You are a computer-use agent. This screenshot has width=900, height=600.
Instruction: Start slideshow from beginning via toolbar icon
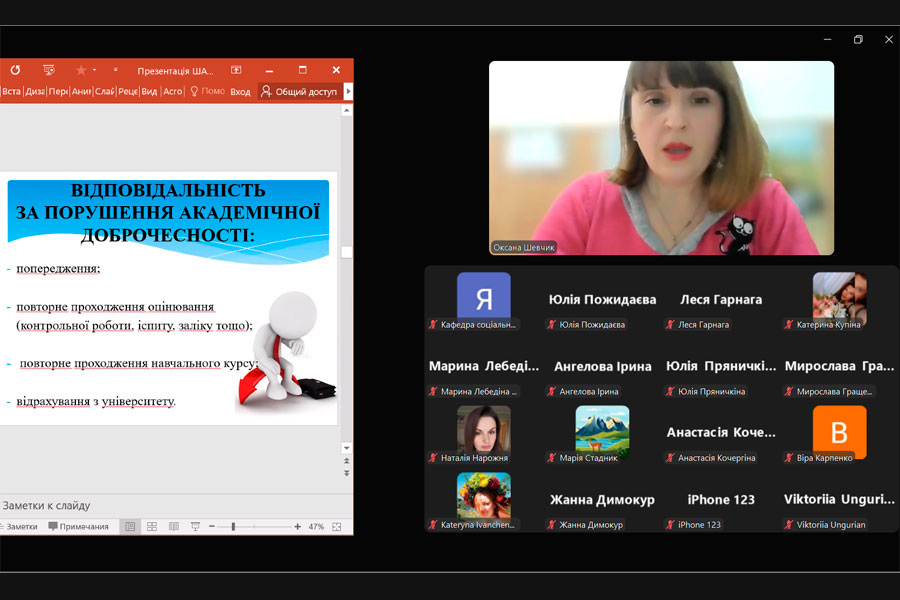click(49, 70)
